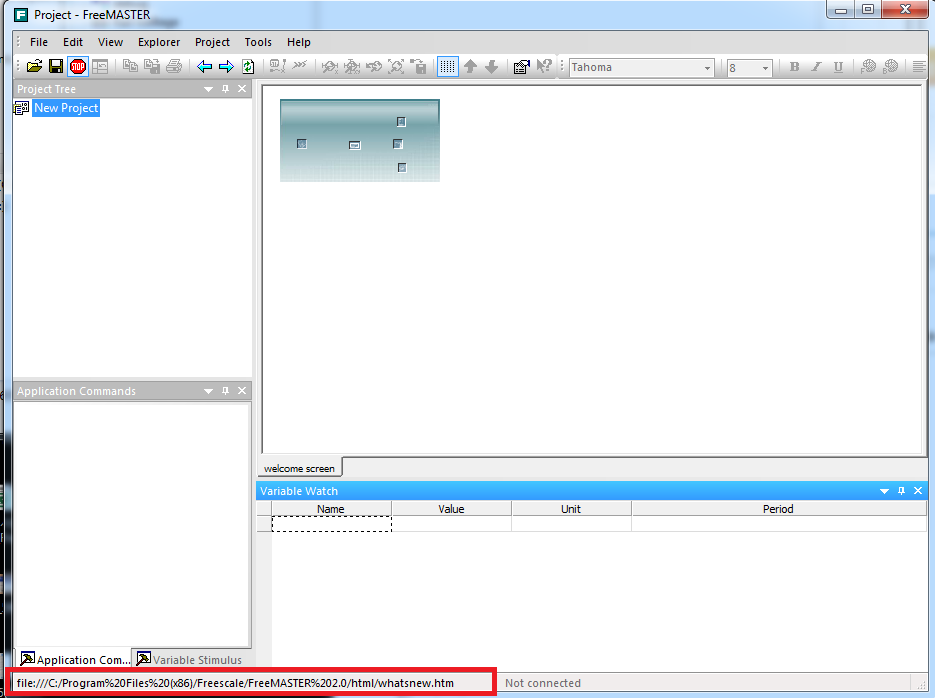Click the 'Not connected' status bar text

point(543,683)
